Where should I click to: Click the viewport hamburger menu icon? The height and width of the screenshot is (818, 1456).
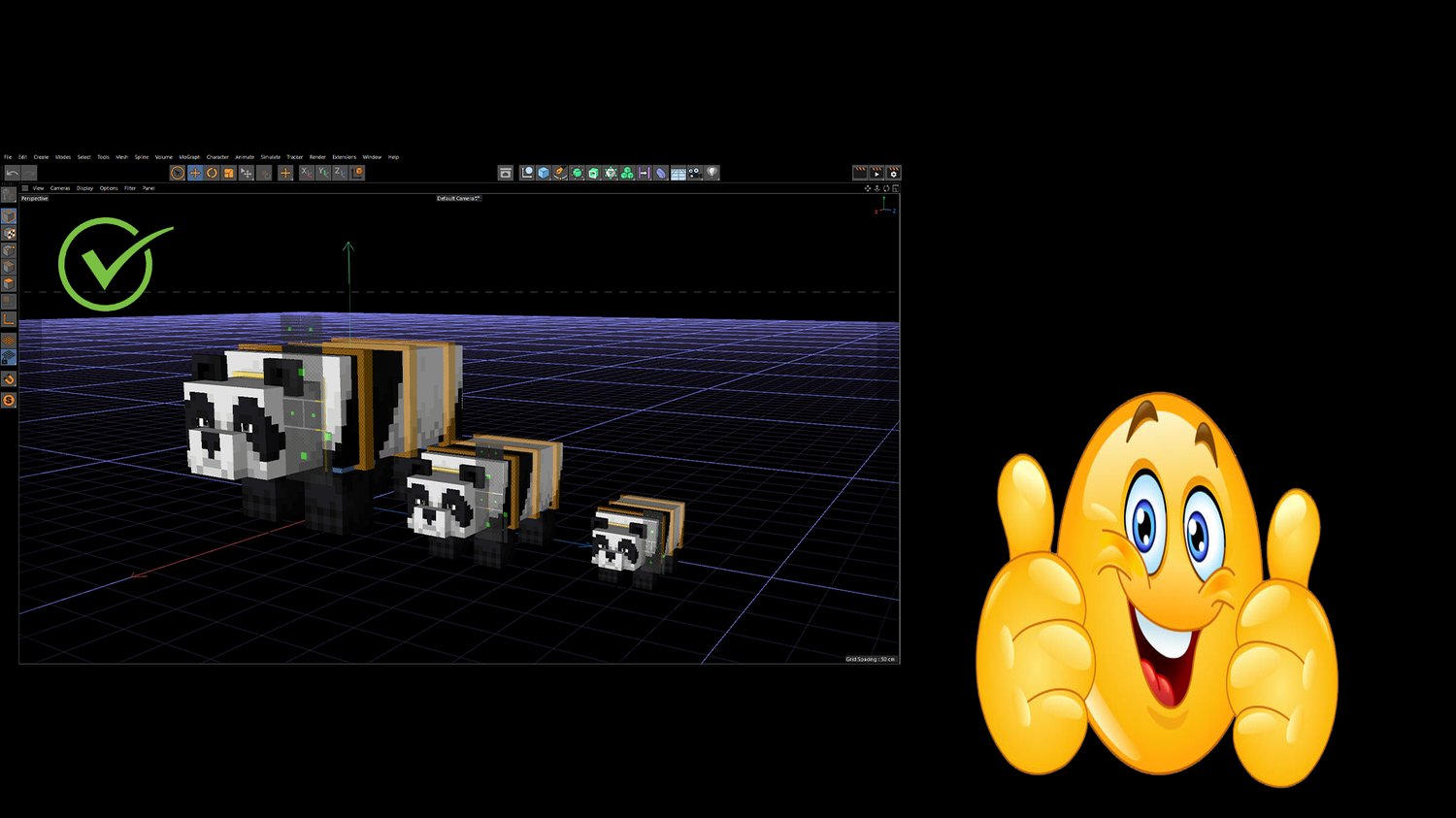25,188
